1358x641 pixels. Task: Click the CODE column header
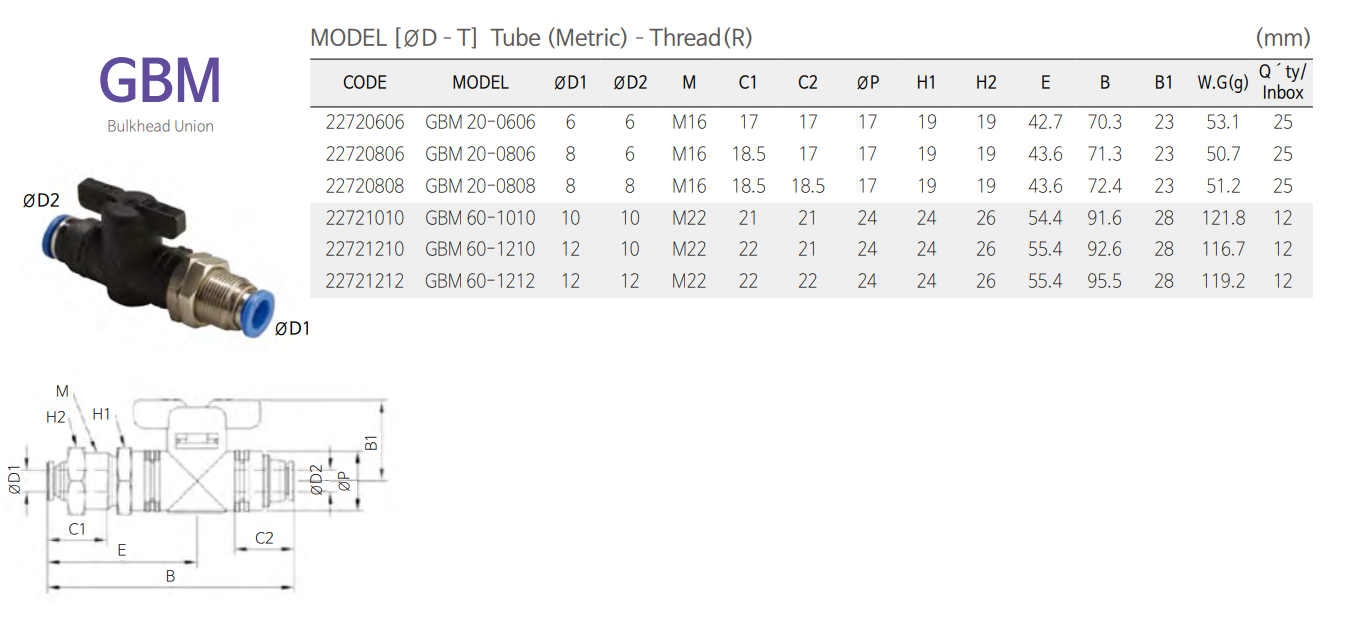click(364, 83)
